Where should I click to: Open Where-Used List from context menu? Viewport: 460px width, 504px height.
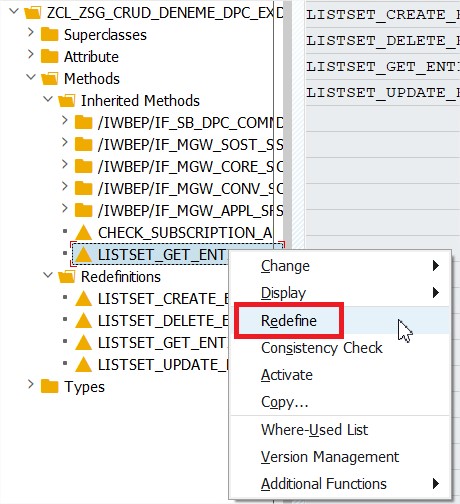314,430
